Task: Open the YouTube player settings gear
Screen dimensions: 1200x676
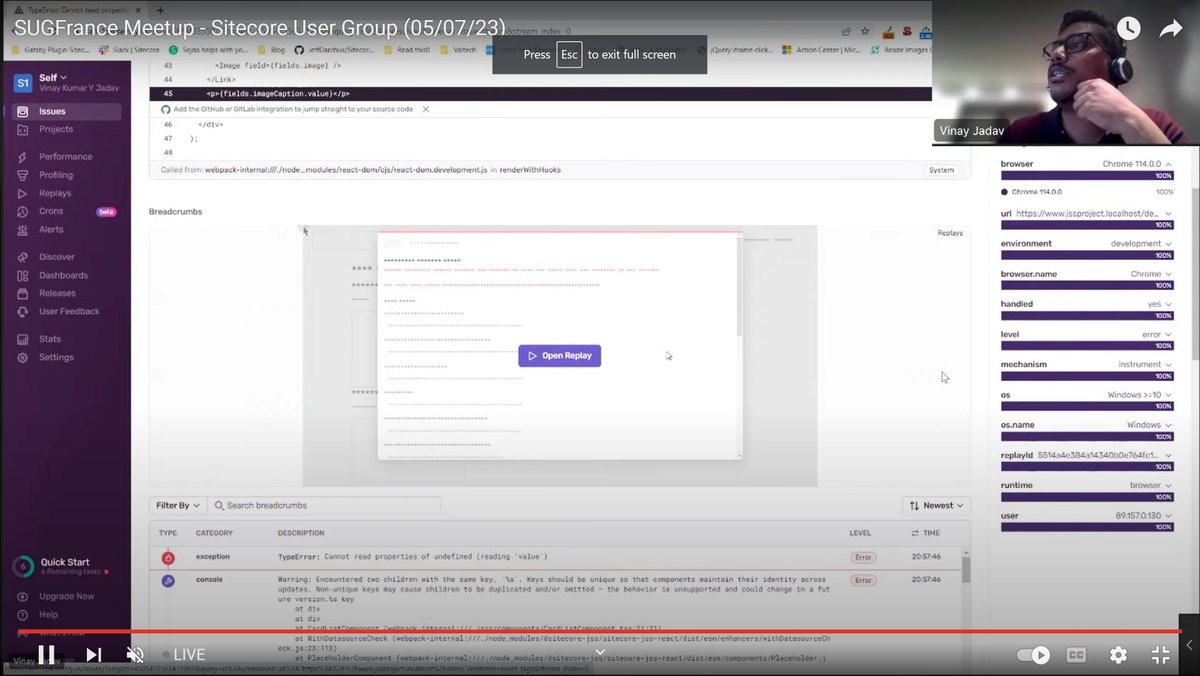Action: (1118, 655)
